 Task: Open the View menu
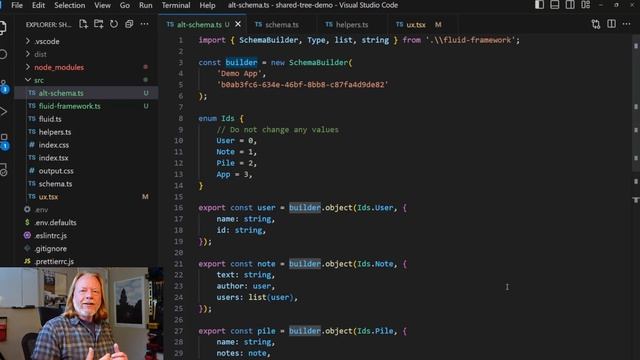click(x=102, y=5)
